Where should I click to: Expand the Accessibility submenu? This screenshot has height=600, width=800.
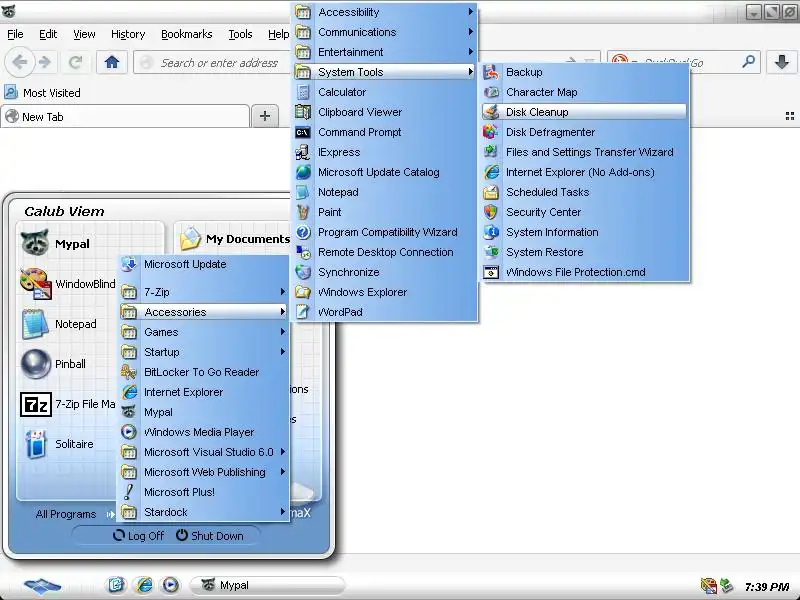pyautogui.click(x=385, y=12)
